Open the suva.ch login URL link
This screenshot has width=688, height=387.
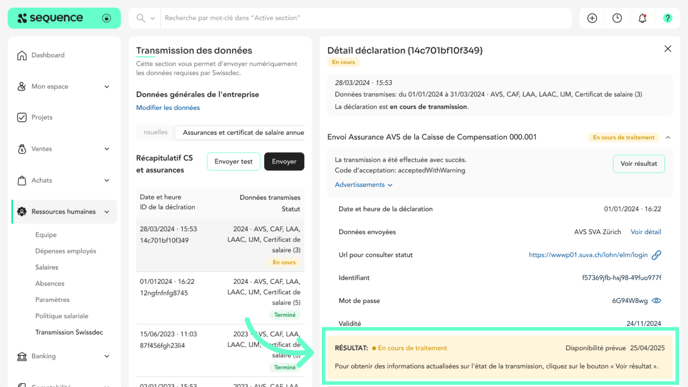click(588, 255)
